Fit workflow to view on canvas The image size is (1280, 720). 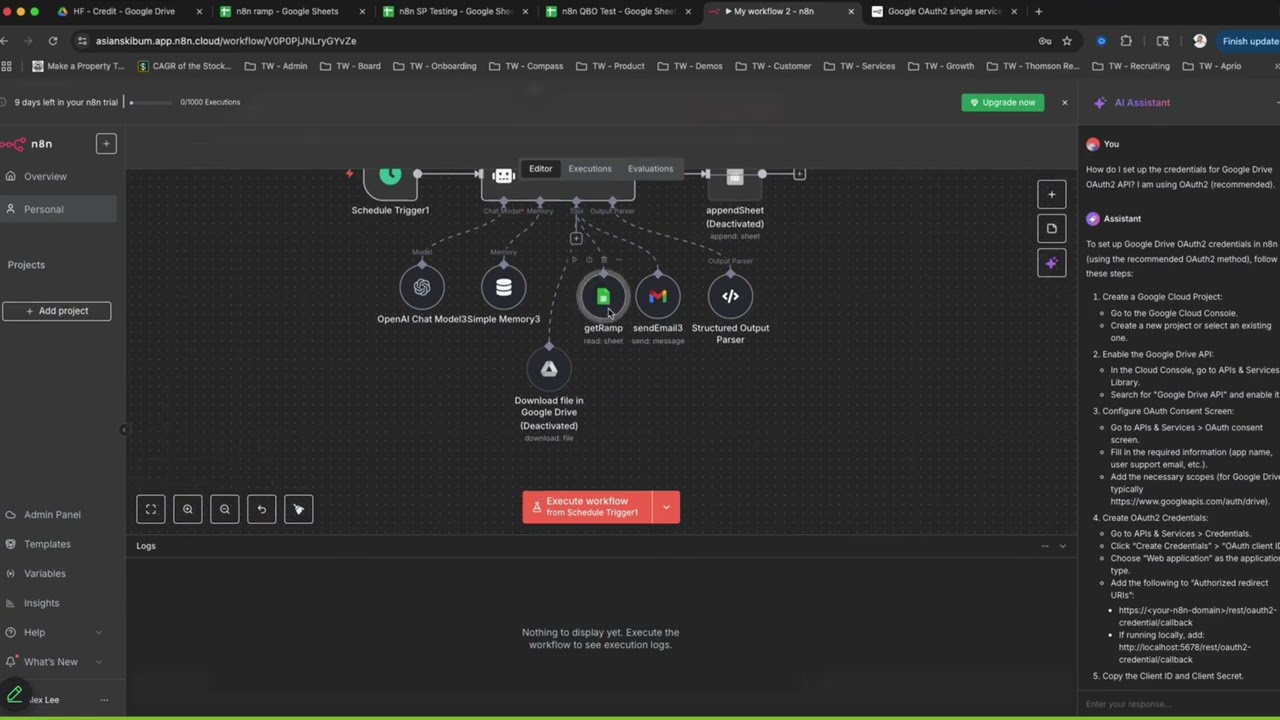coord(151,509)
